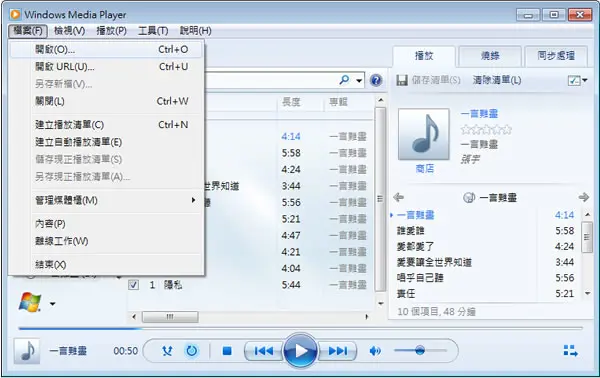Click the playlist scrollbar down arrow
The image size is (600, 378).
point(587,293)
